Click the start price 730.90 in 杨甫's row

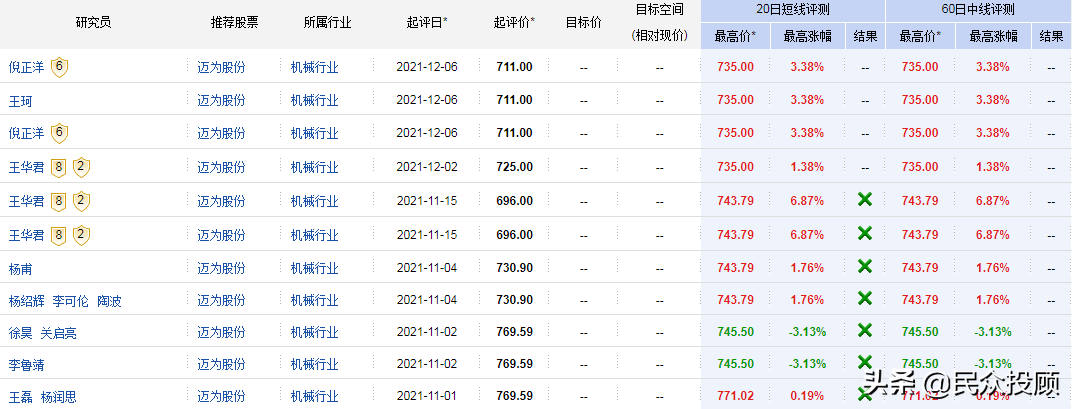(x=515, y=267)
